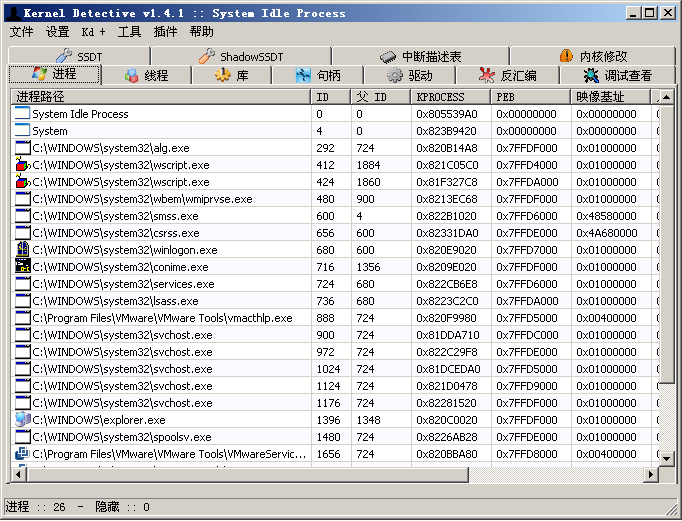Select svchost.exe row with ID 1176

(x=335, y=403)
